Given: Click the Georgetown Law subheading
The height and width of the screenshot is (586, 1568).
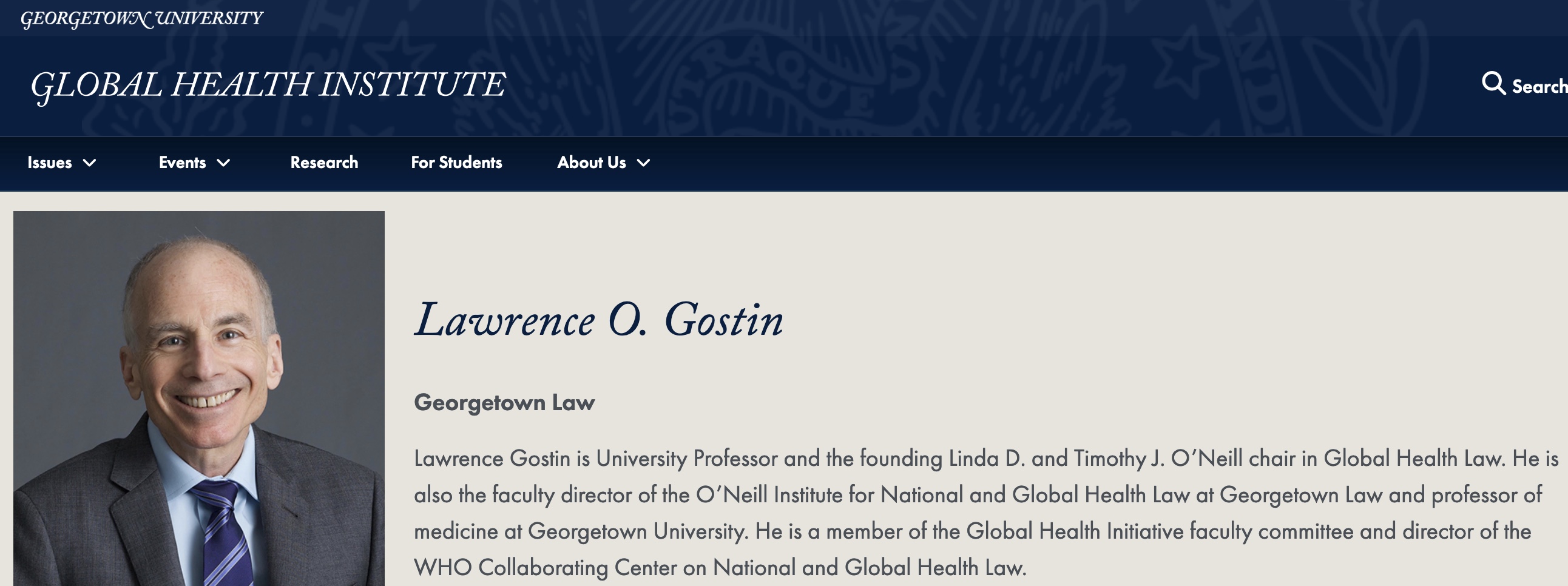Looking at the screenshot, I should coord(504,403).
